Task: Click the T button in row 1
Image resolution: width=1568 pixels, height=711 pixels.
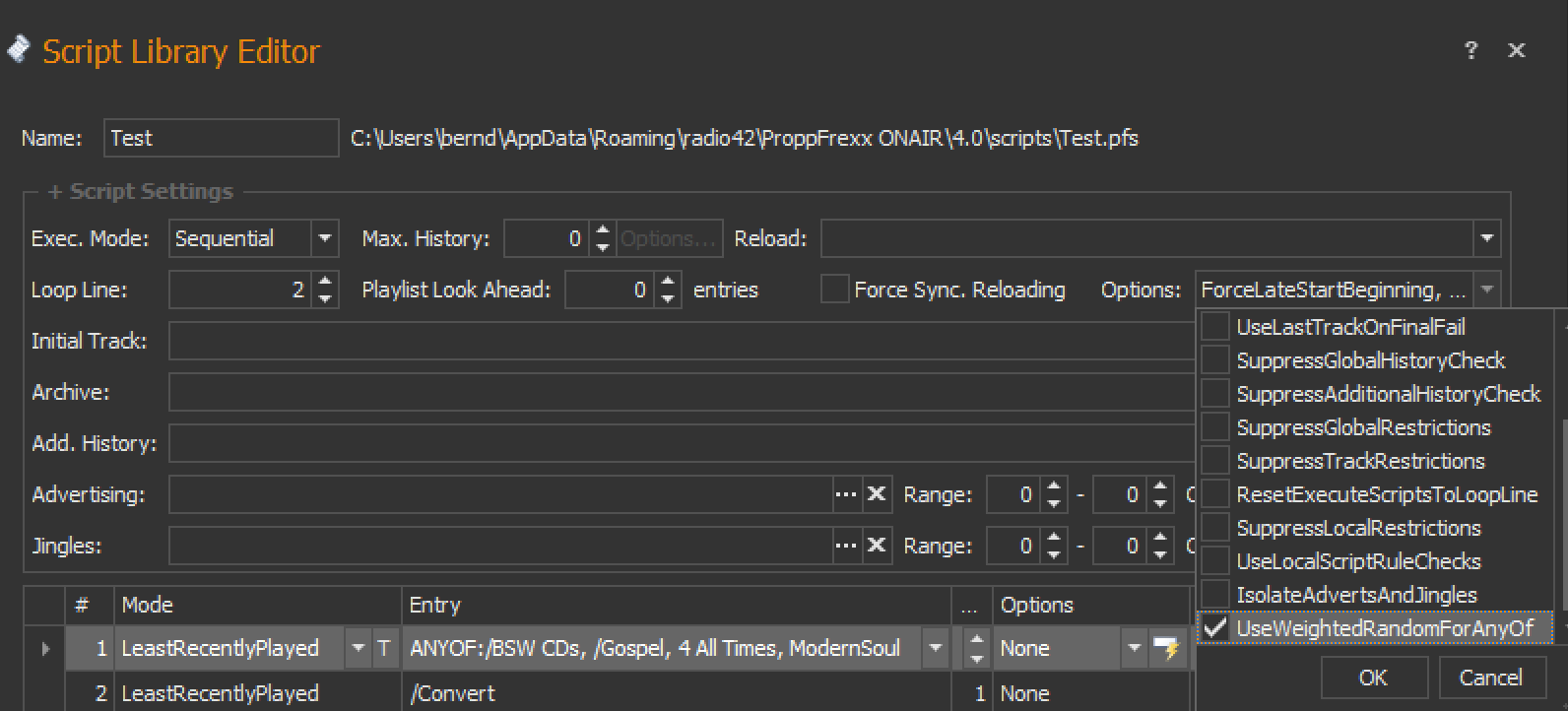Action: coord(384,648)
